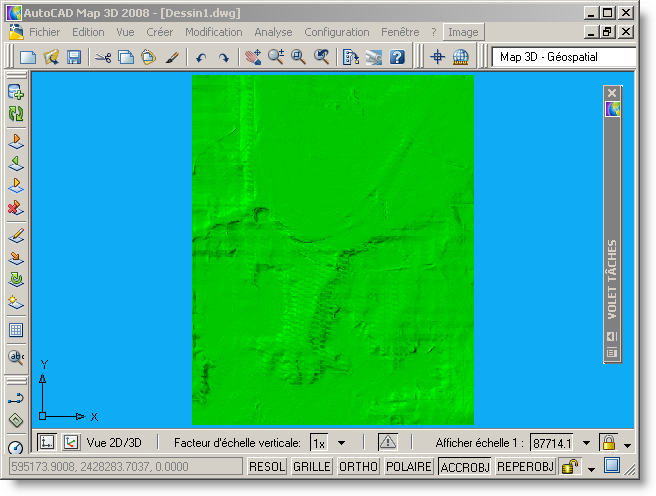
Task: Click the Copy icon
Action: tap(126, 57)
